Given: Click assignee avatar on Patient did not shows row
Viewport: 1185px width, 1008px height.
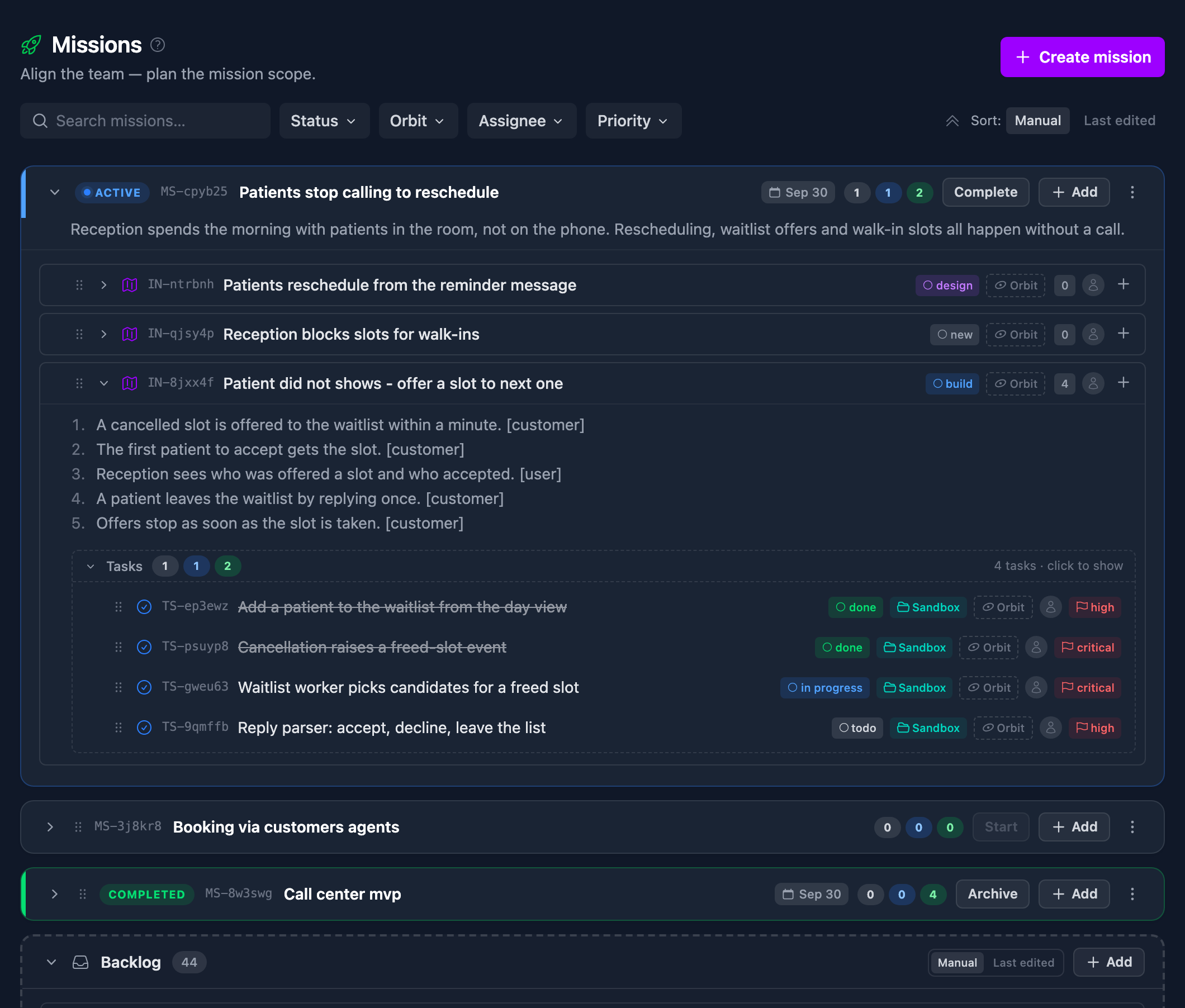Looking at the screenshot, I should [1093, 383].
